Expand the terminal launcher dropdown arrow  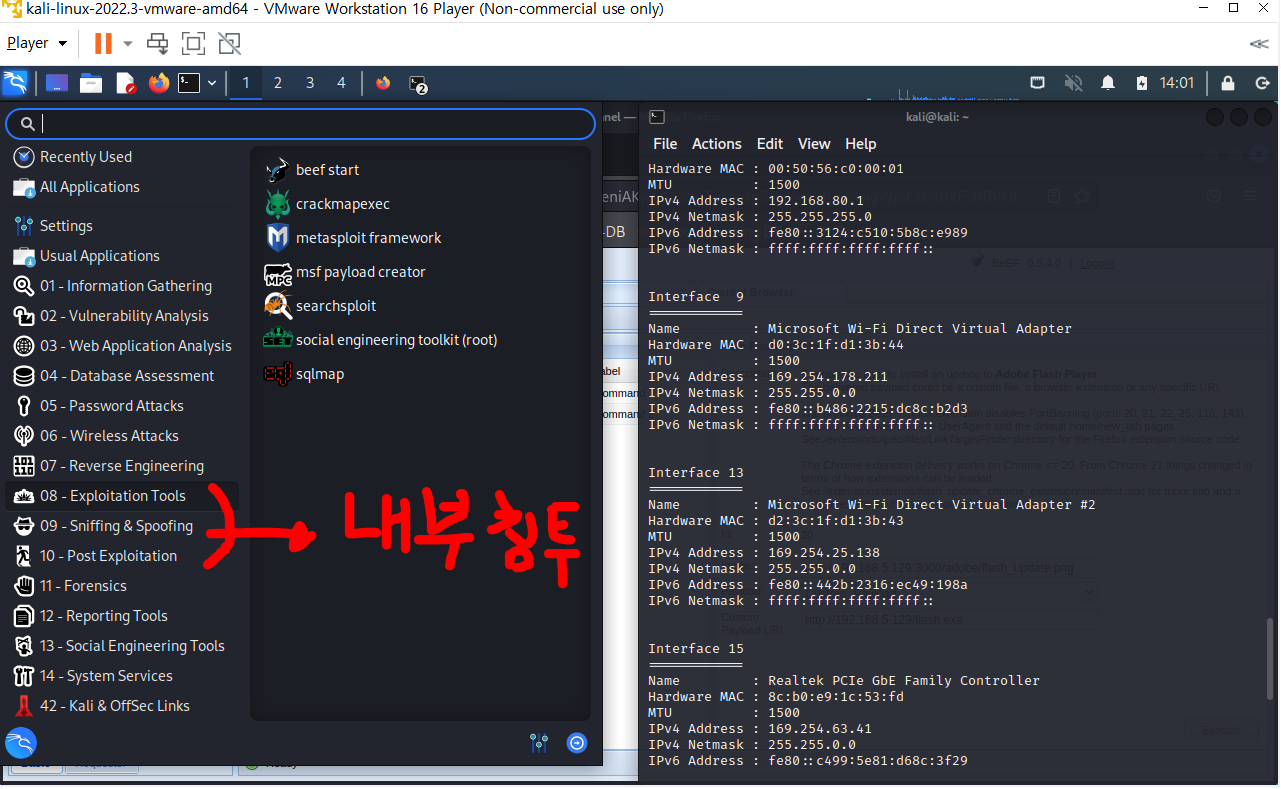212,84
